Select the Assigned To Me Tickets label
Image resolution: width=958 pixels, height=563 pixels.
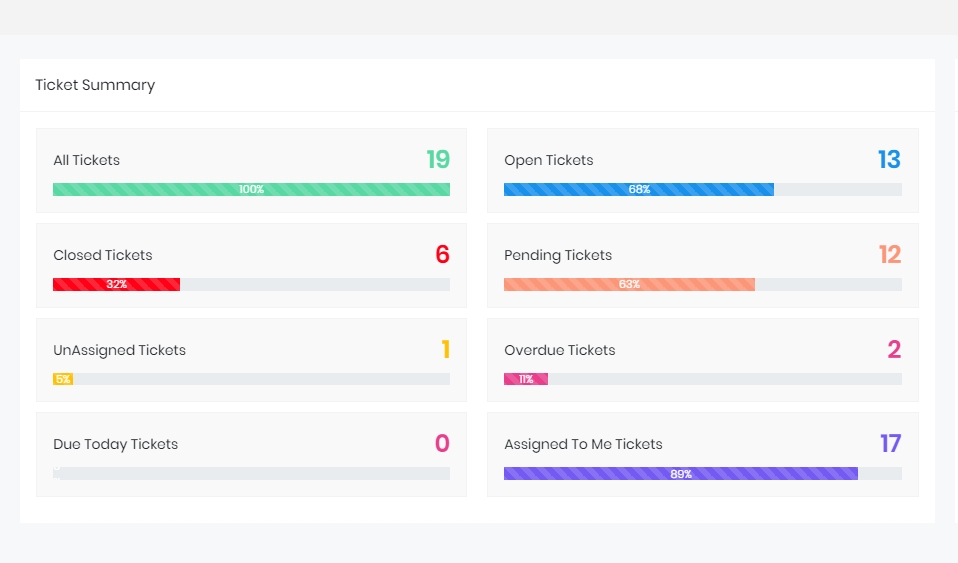point(583,444)
